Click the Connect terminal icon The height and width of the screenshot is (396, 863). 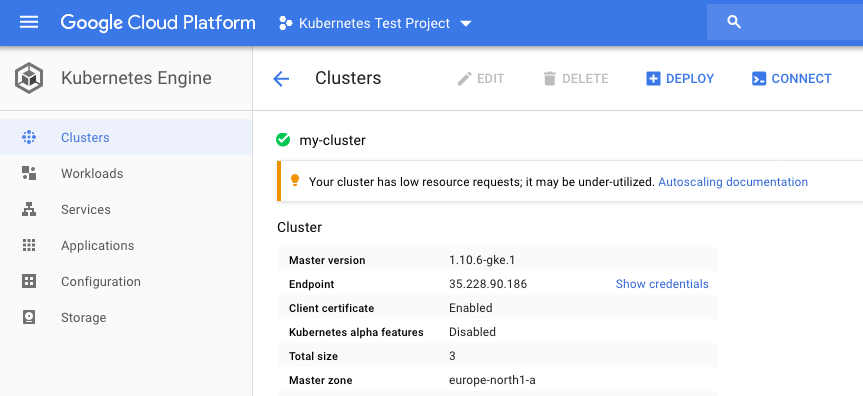758,79
